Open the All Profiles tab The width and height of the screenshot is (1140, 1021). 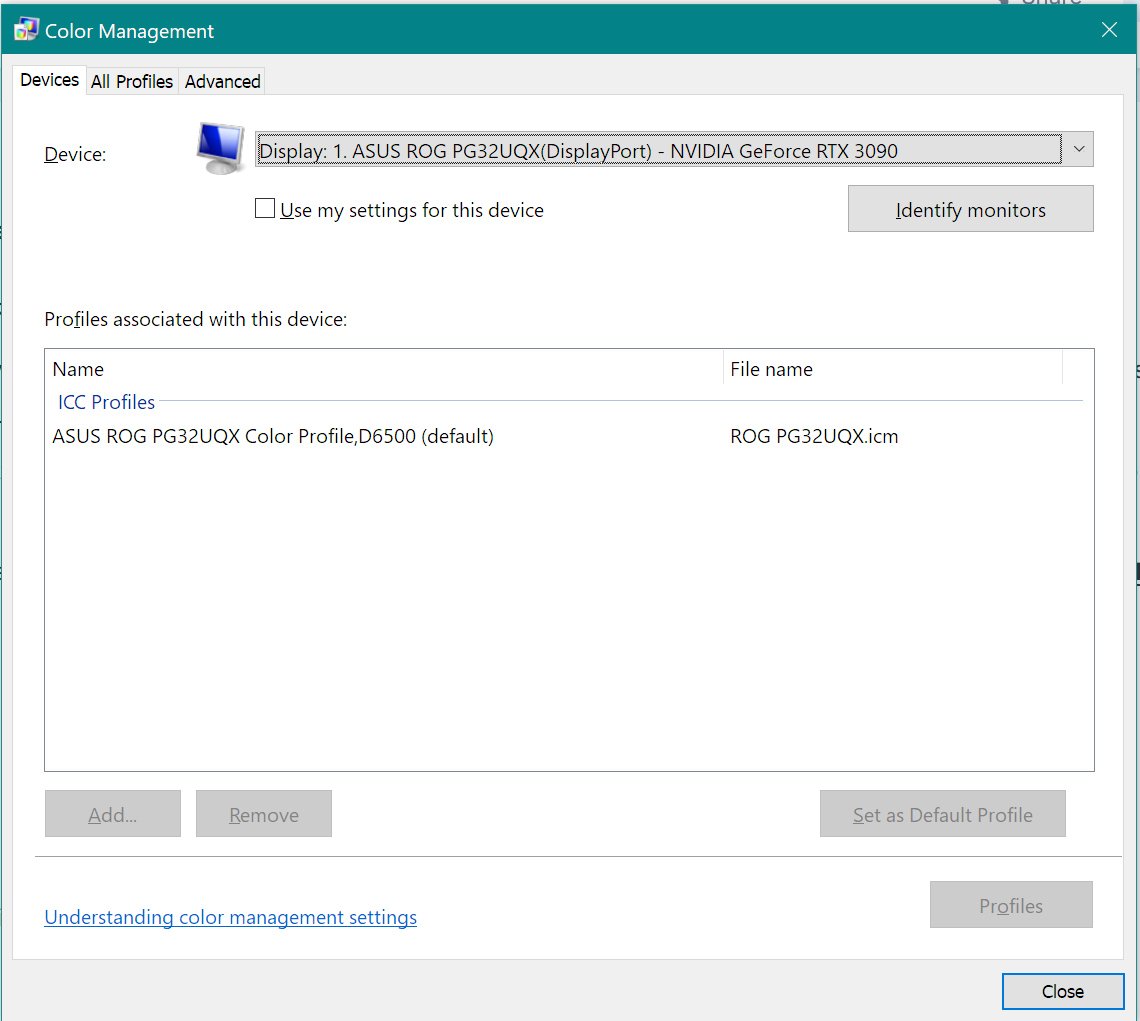pos(132,81)
